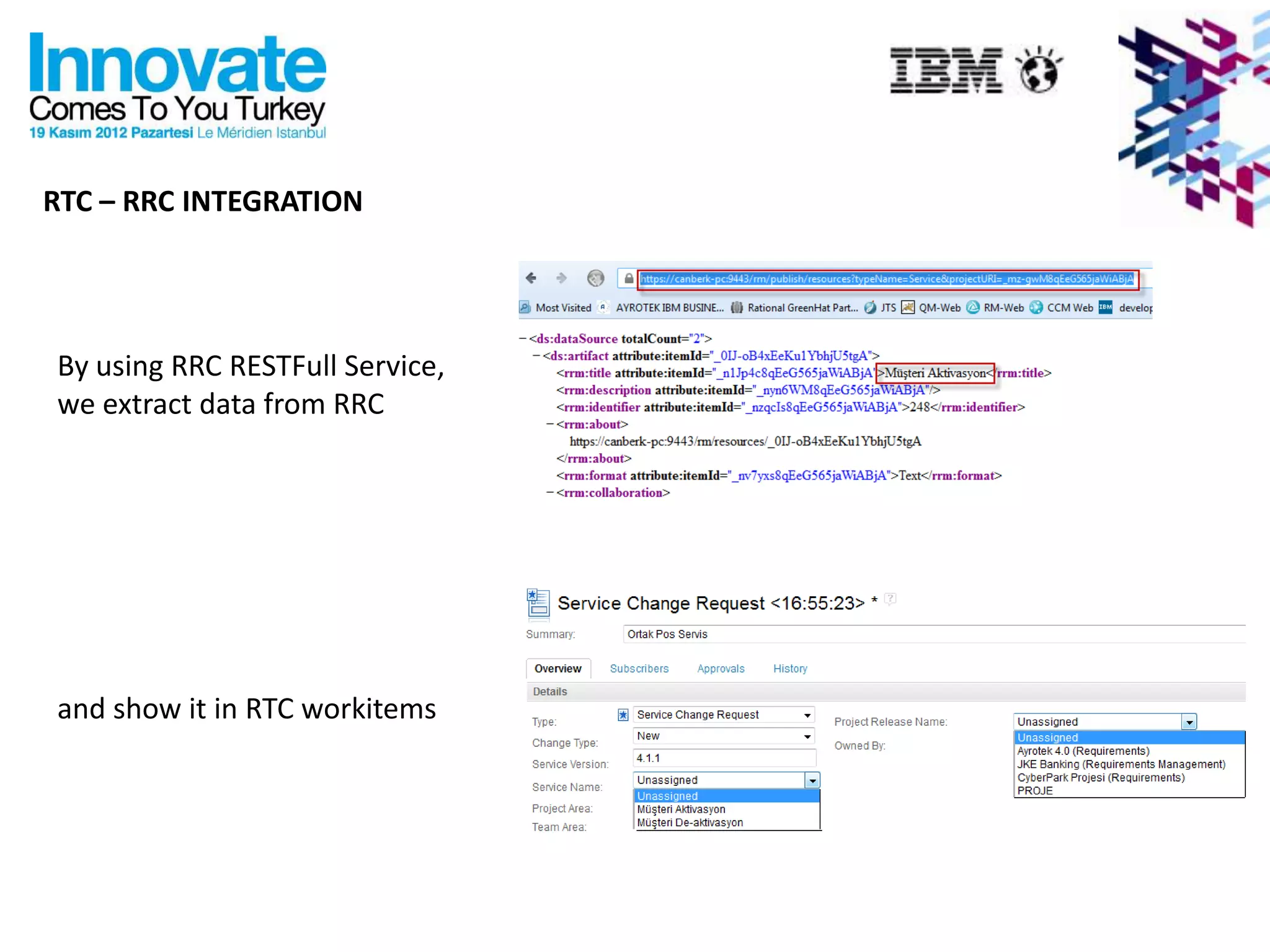This screenshot has width=1270, height=952.
Task: Click the globe site identity icon
Action: (595, 278)
